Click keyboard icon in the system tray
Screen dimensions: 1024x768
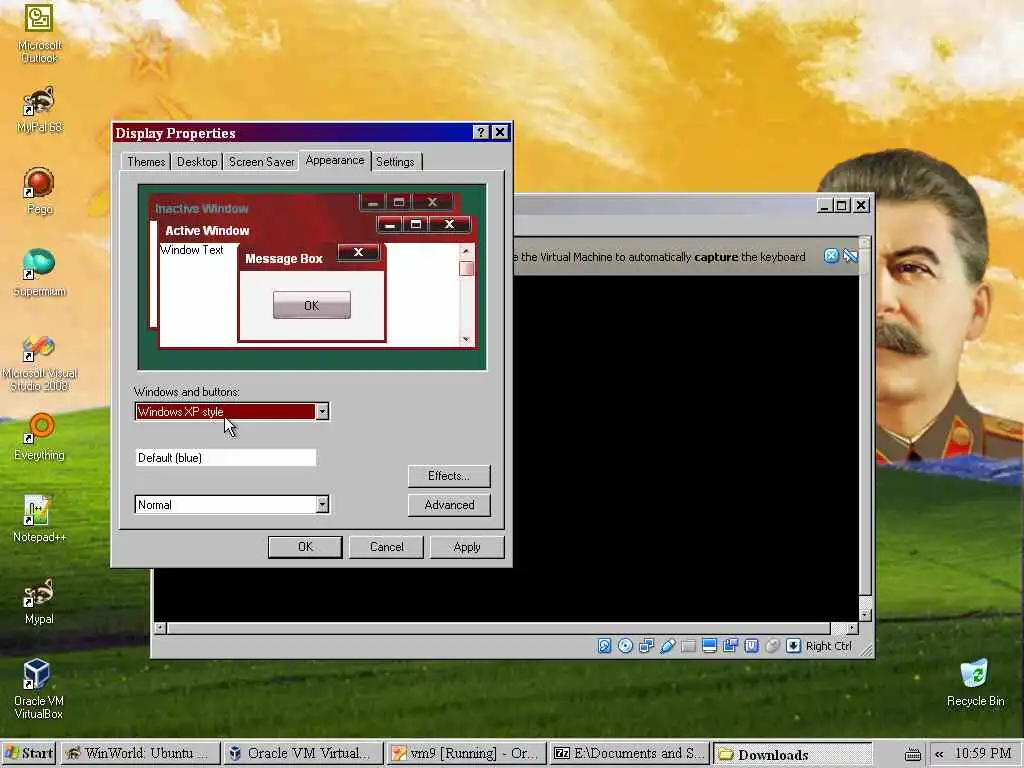[913, 754]
